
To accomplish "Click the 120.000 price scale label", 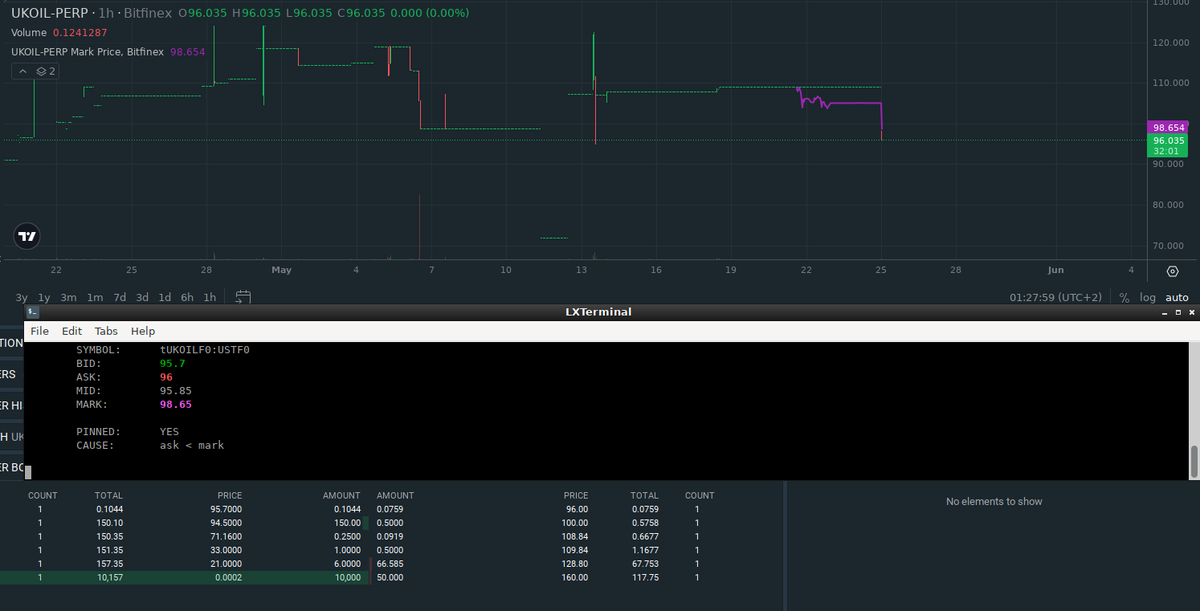I will [1169, 43].
